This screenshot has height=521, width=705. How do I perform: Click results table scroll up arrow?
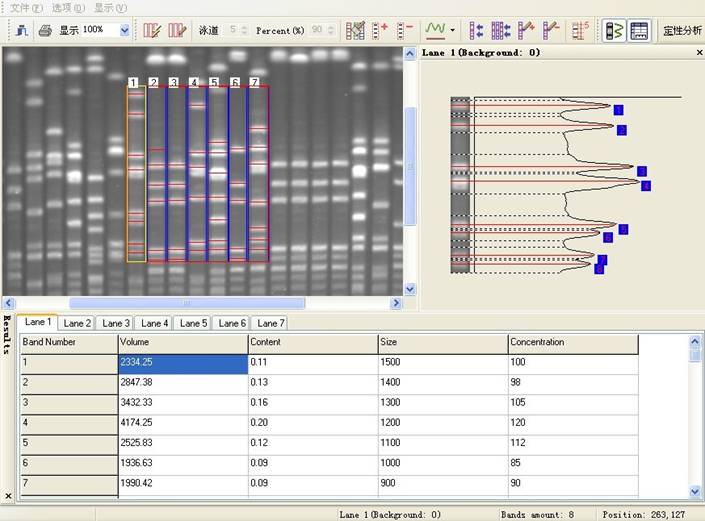pos(695,341)
